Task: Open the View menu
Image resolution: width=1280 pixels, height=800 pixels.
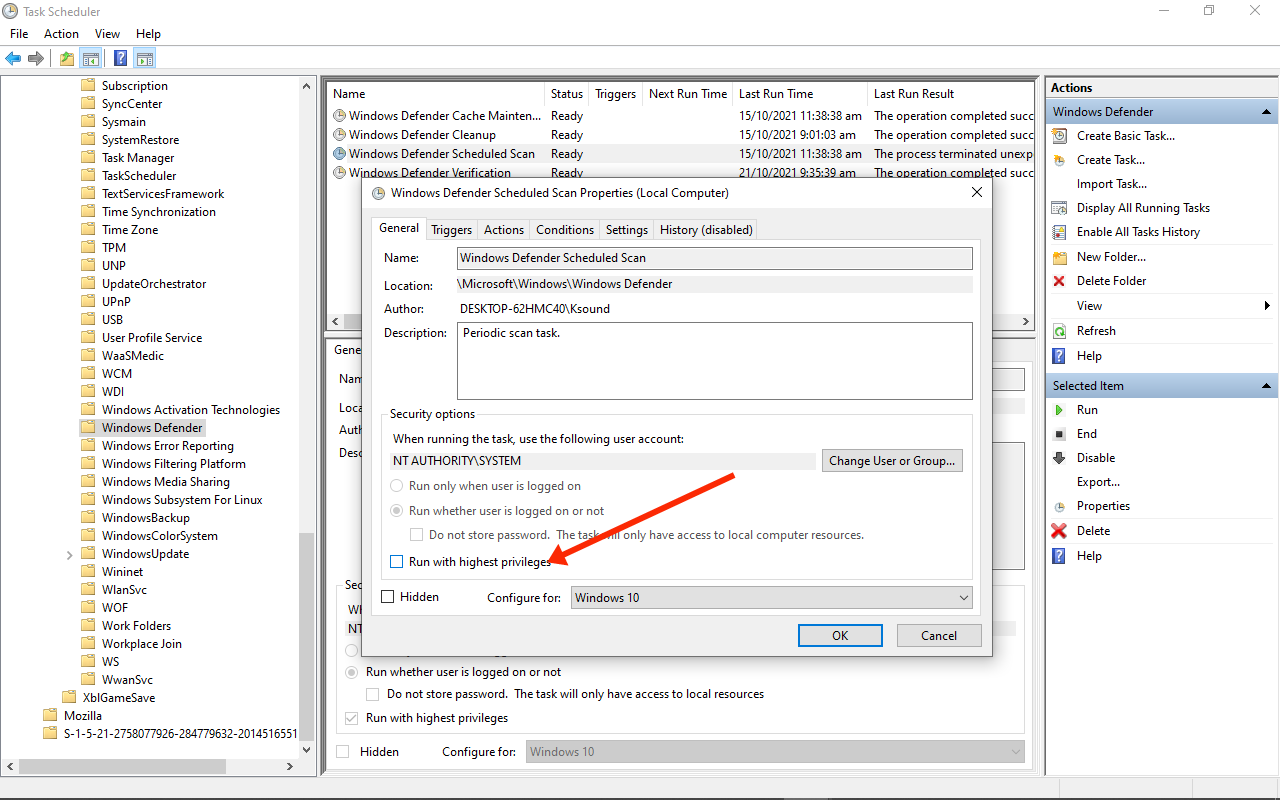Action: coord(107,34)
